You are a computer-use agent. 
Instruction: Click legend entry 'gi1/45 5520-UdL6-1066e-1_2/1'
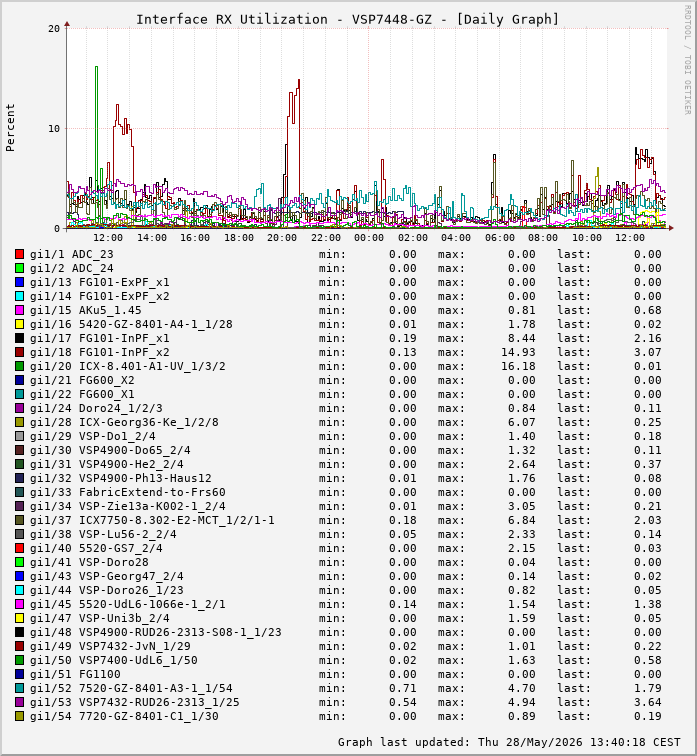(128, 604)
